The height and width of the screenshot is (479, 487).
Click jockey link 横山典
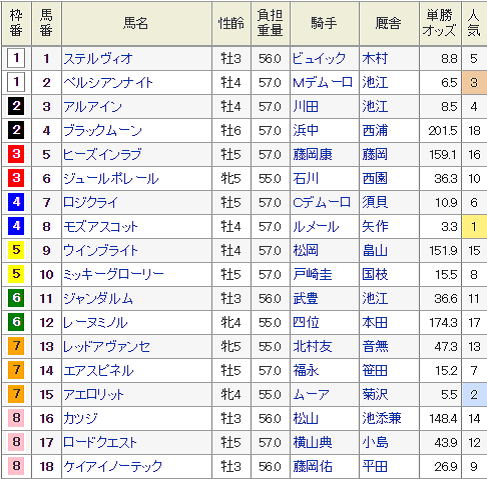pyautogui.click(x=312, y=443)
